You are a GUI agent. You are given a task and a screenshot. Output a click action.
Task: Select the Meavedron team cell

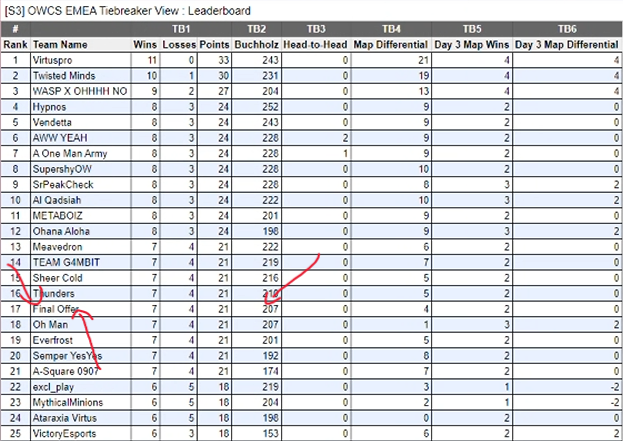pyautogui.click(x=81, y=247)
